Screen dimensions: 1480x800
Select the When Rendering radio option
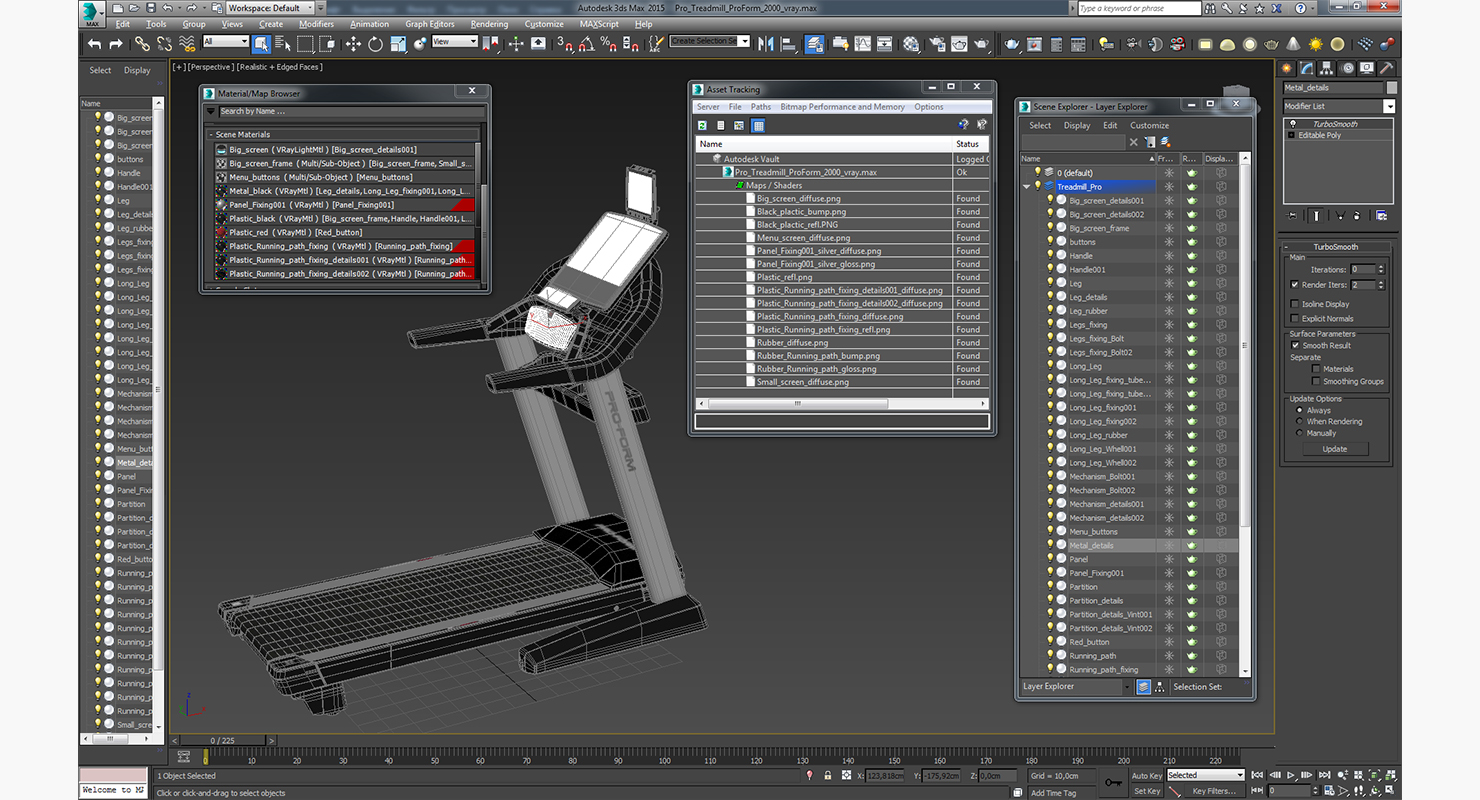pos(1299,421)
